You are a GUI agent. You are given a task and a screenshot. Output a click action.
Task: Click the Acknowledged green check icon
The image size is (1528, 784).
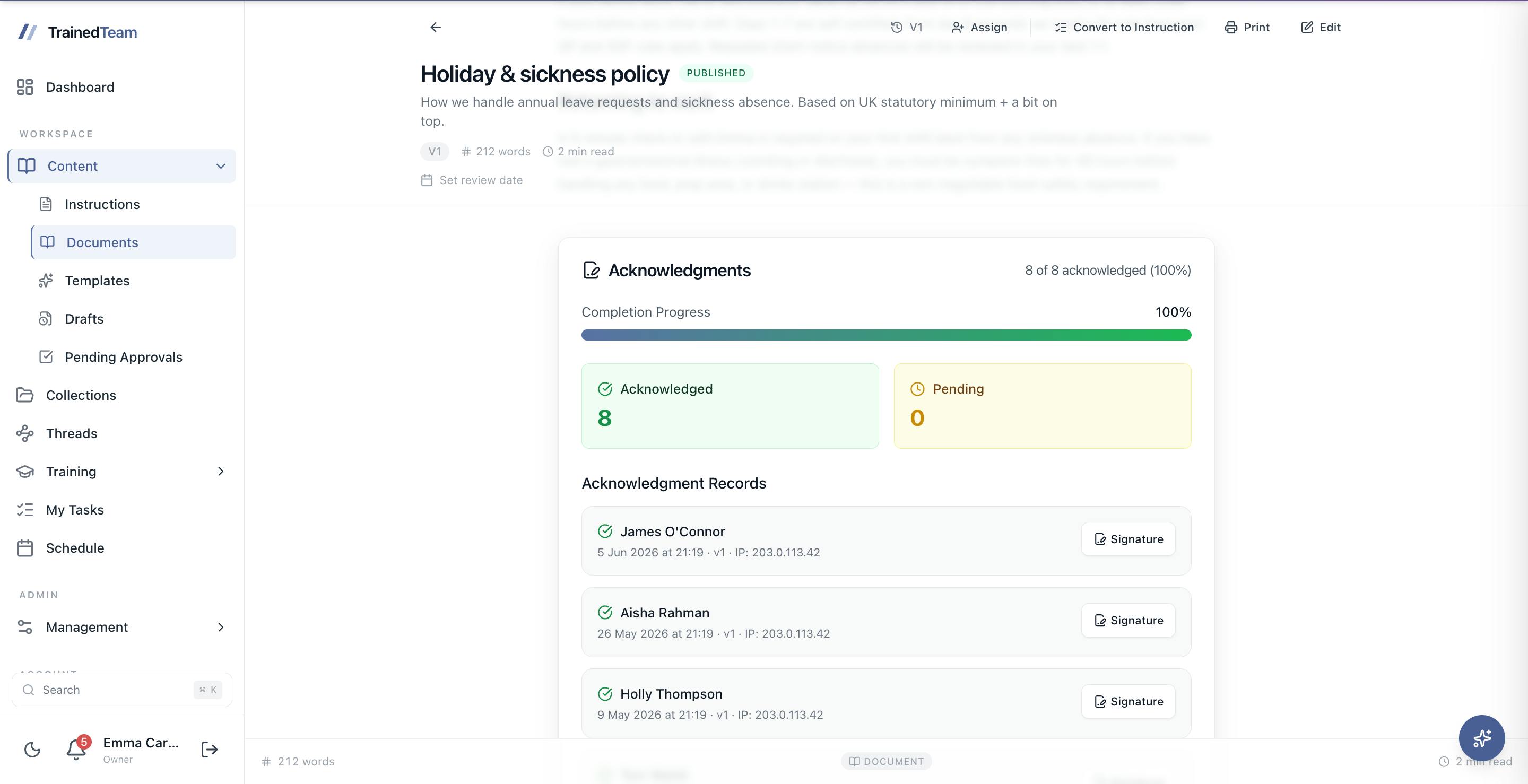click(x=605, y=389)
